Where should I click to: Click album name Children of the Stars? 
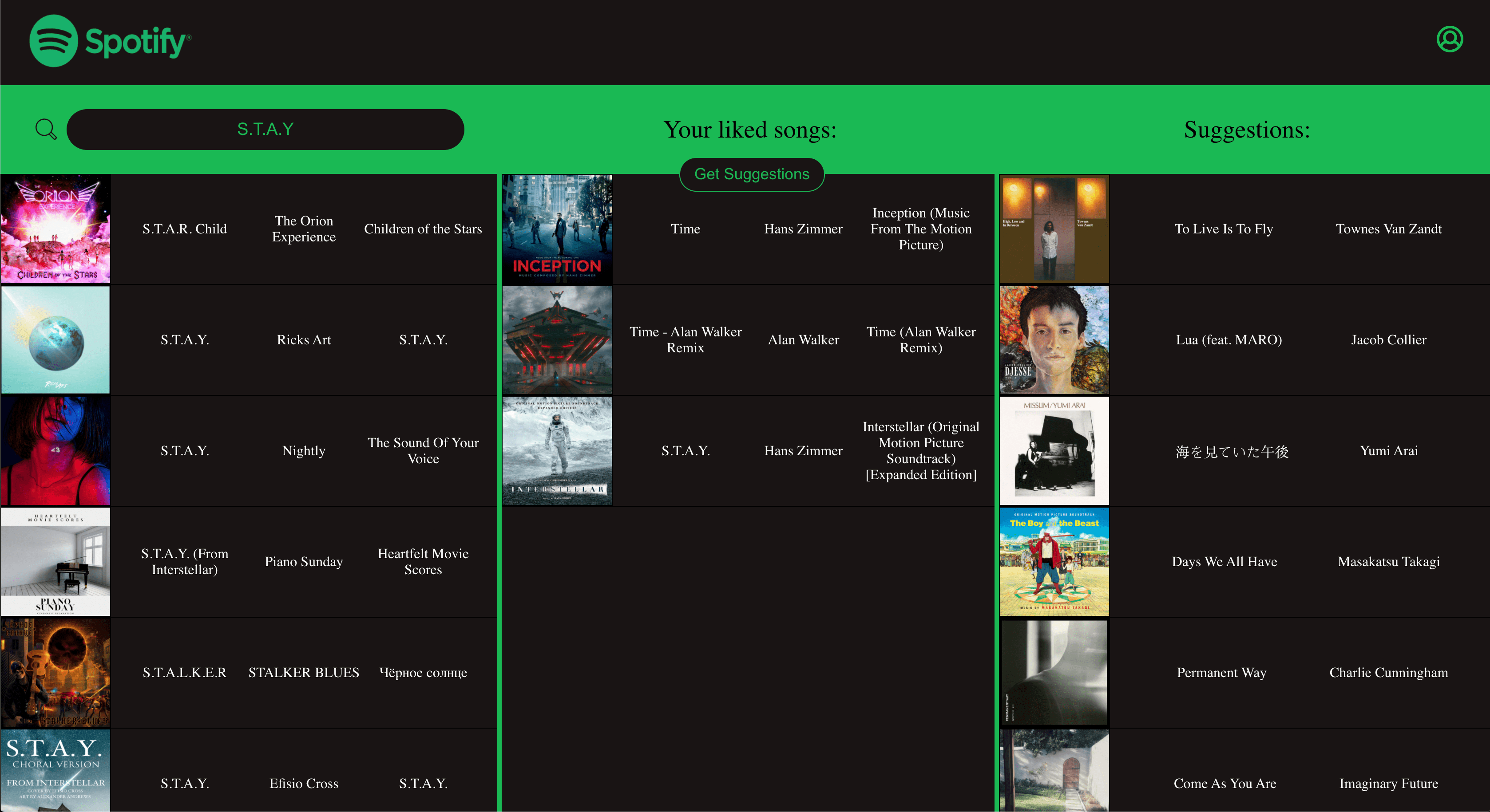(423, 229)
